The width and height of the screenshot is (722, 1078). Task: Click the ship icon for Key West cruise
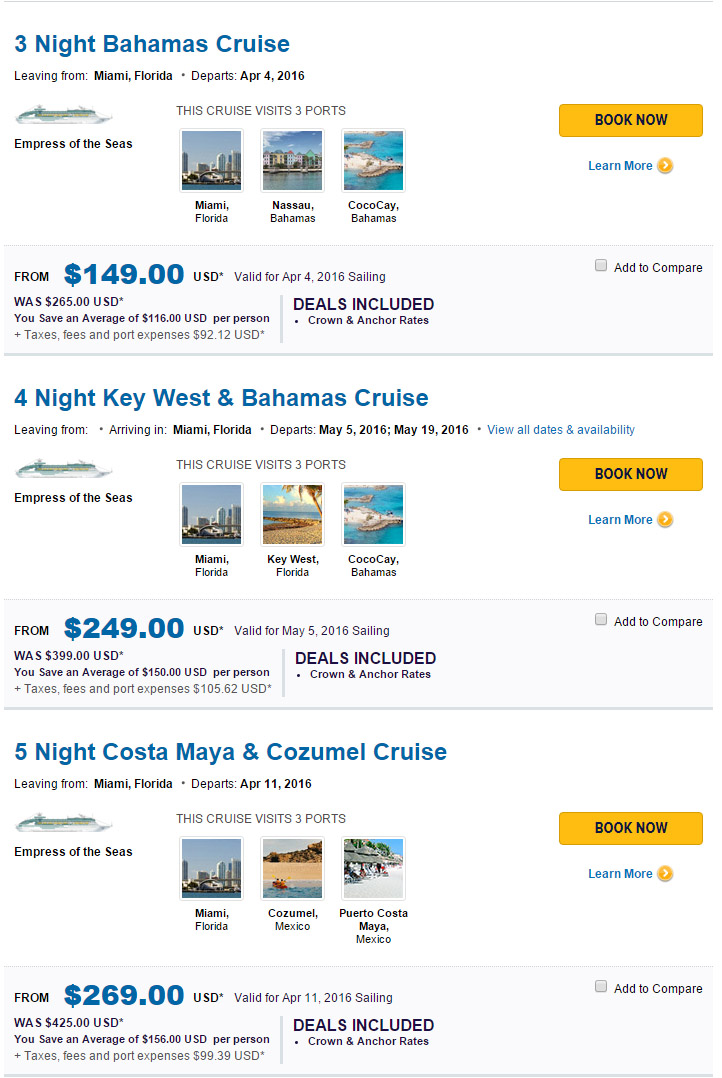tap(64, 469)
